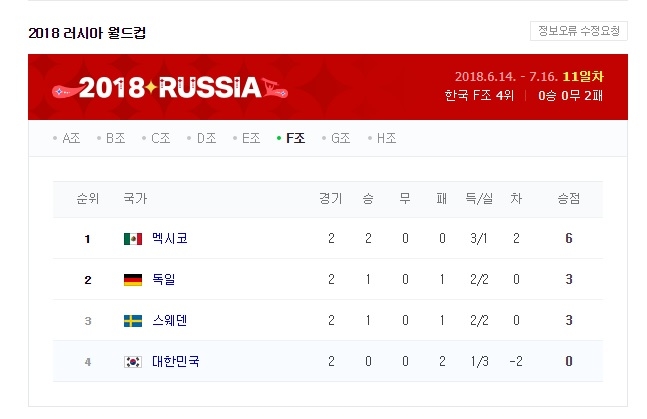647x419 pixels.
Task: Click the Sweden flag icon
Action: pyautogui.click(x=132, y=320)
